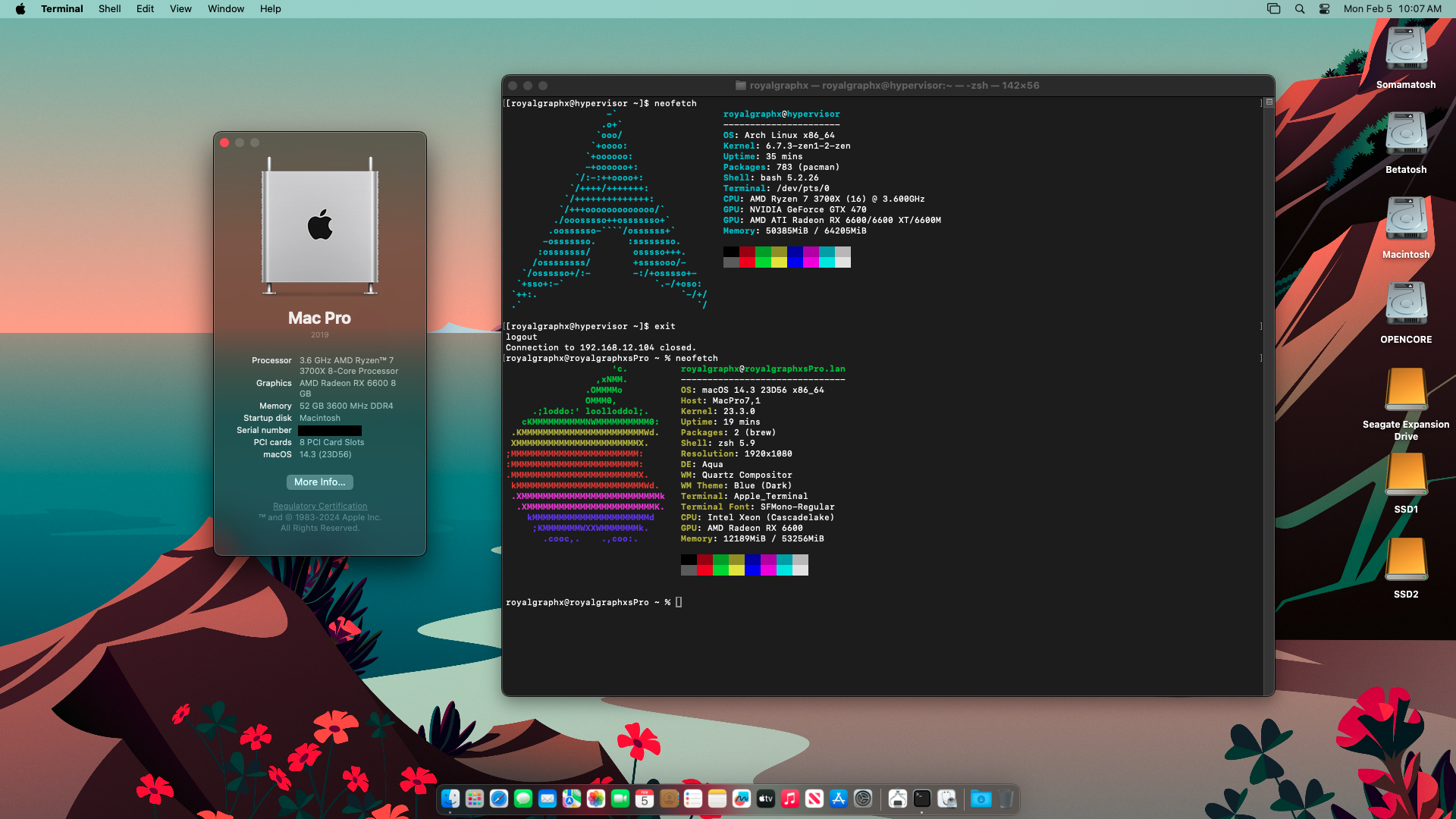
Task: Open Reminders app in the Dock
Action: 693,799
